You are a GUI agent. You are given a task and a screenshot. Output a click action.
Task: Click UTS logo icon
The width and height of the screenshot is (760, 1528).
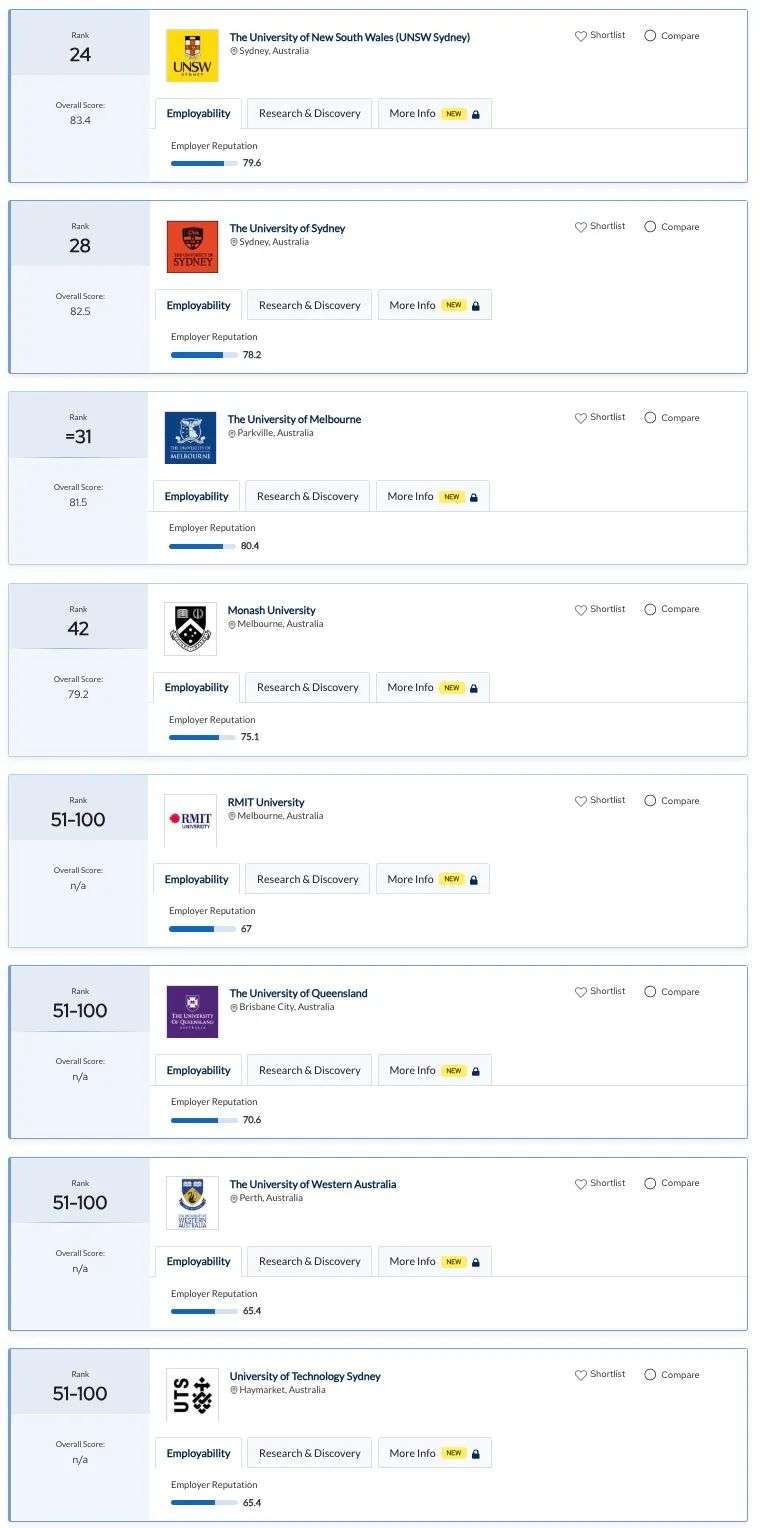(192, 1394)
